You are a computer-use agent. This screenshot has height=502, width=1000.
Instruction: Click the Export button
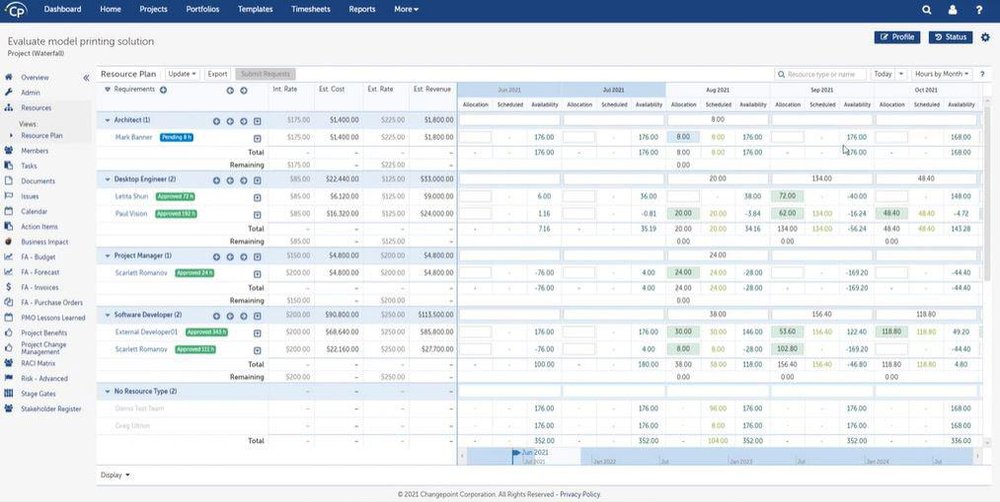pos(217,74)
